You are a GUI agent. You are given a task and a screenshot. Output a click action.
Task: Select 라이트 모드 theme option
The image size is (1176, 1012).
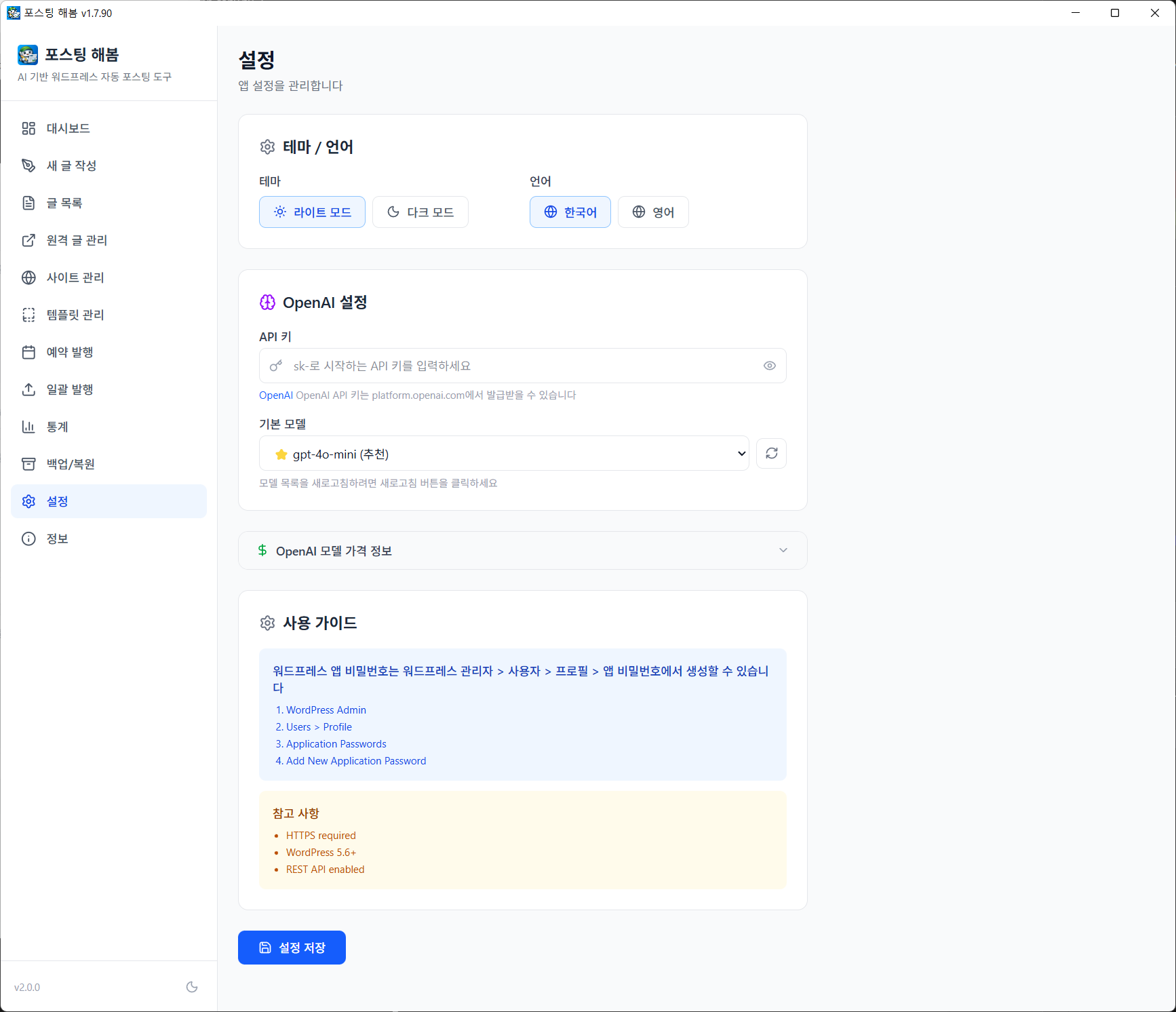point(312,212)
